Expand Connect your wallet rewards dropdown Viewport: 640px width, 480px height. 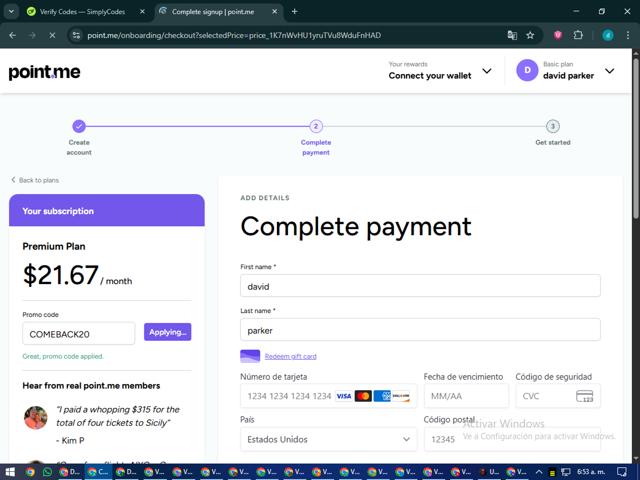[x=487, y=71]
